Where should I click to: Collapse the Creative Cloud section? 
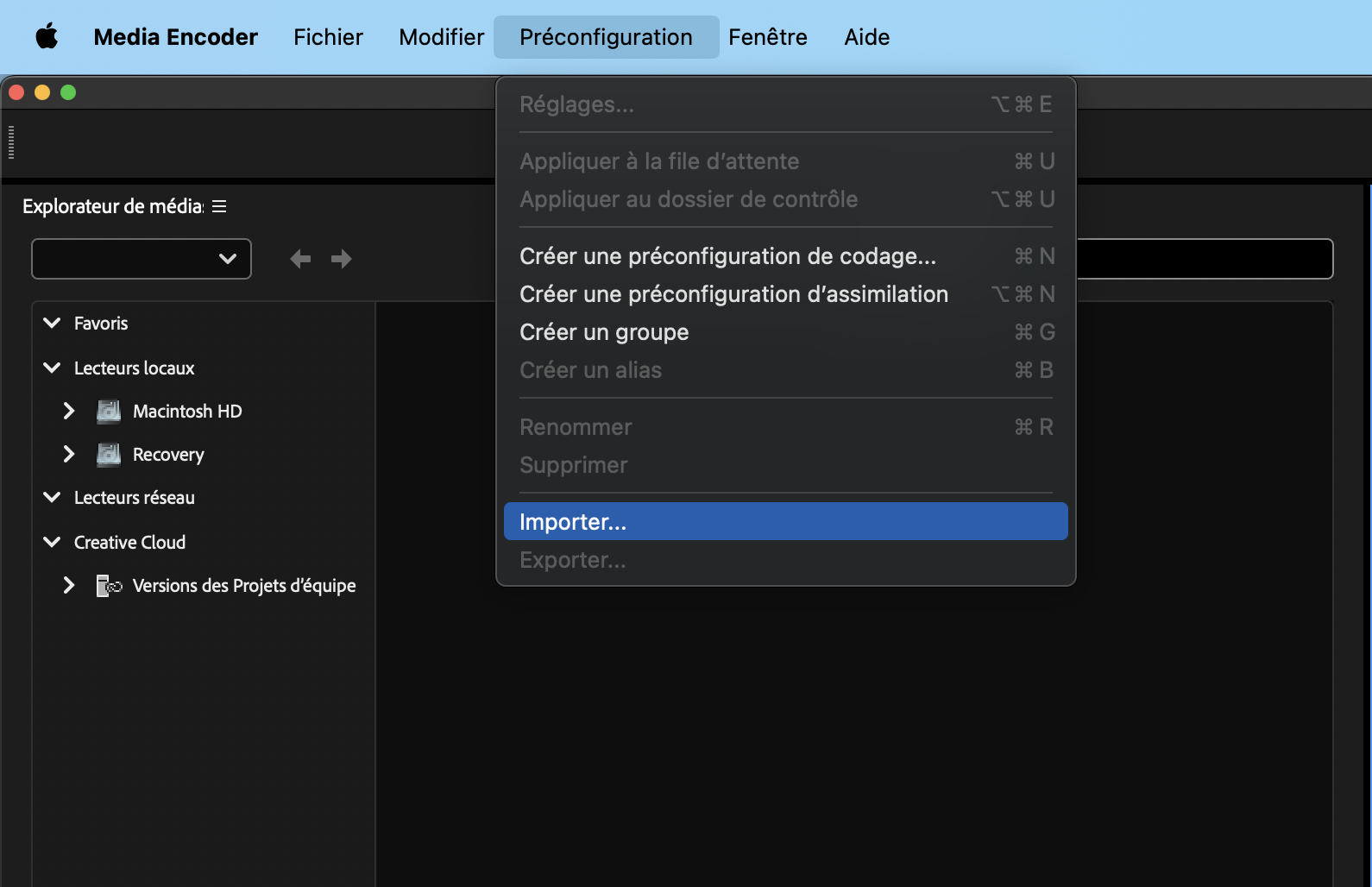coord(52,542)
